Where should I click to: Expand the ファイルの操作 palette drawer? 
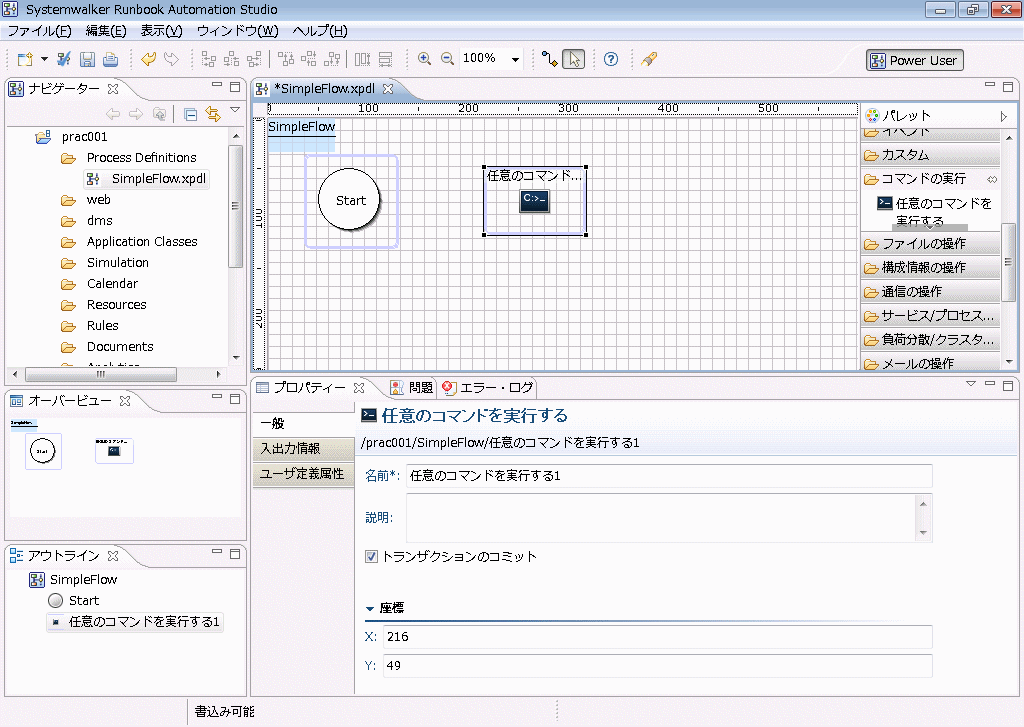pos(931,244)
